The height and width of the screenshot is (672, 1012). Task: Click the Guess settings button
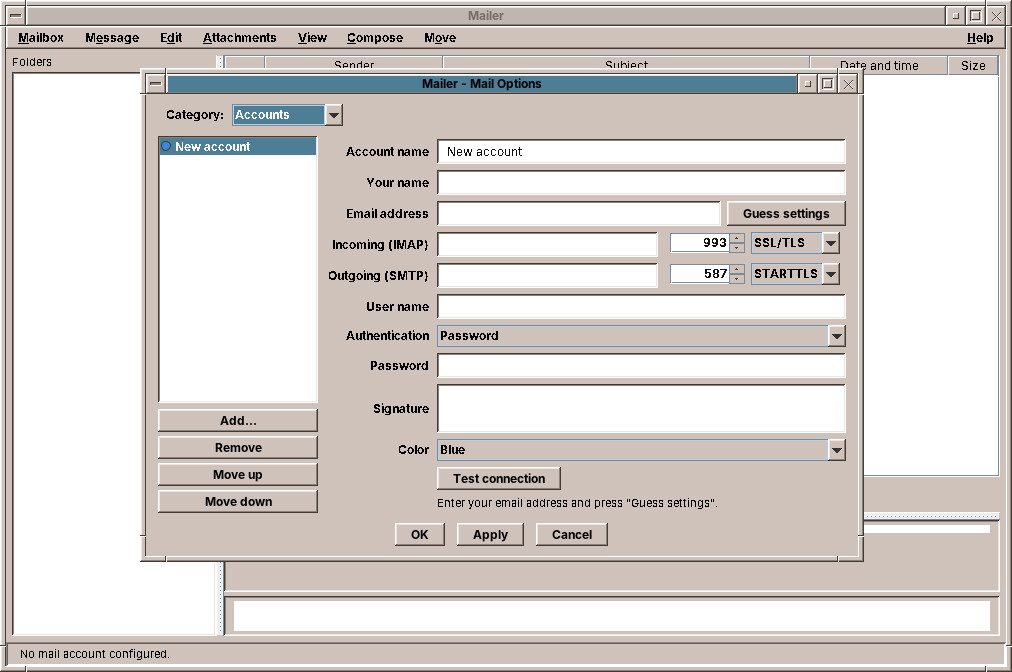coord(785,214)
